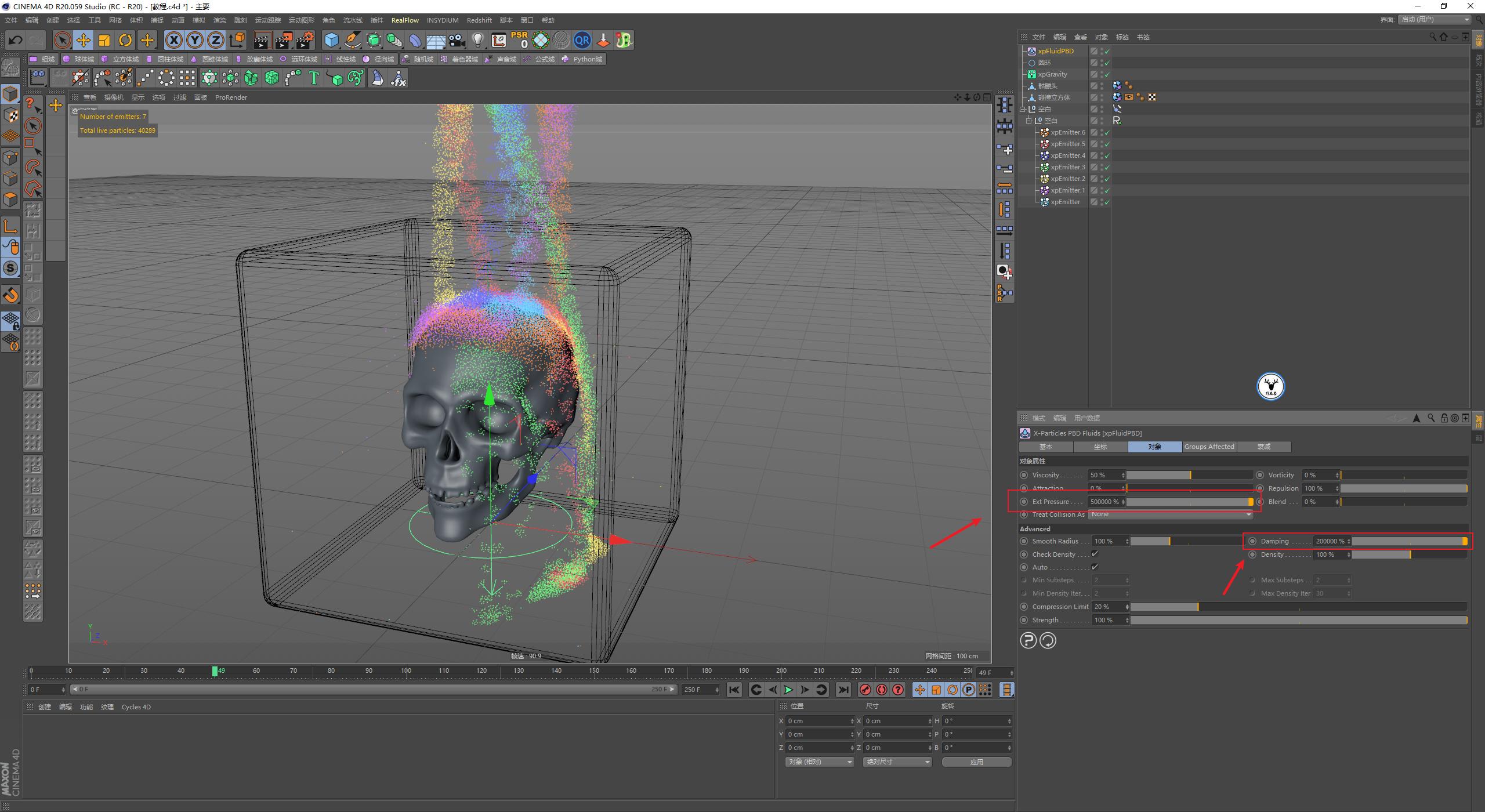Switch to the Groups Affected tab

click(1209, 447)
